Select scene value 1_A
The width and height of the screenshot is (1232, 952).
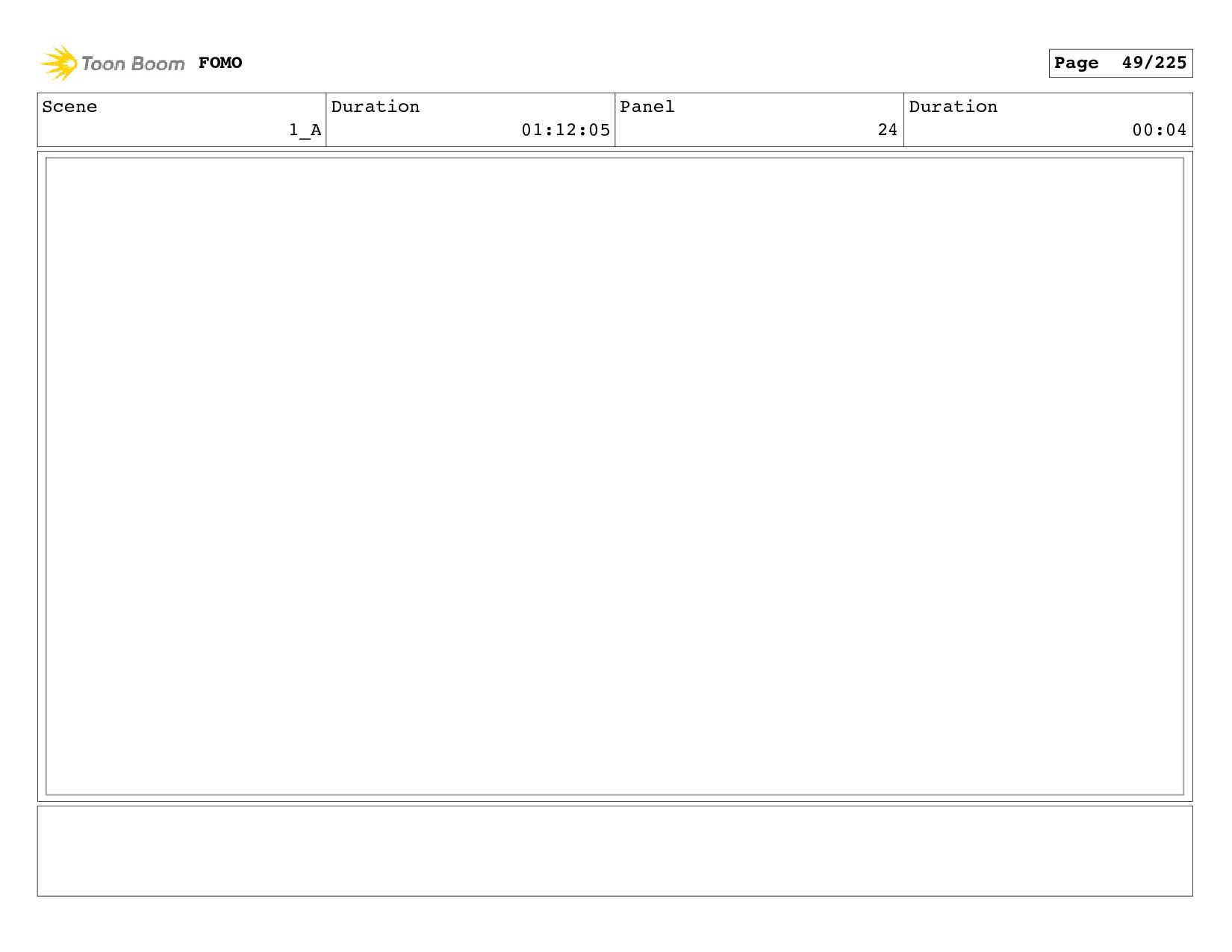click(305, 130)
